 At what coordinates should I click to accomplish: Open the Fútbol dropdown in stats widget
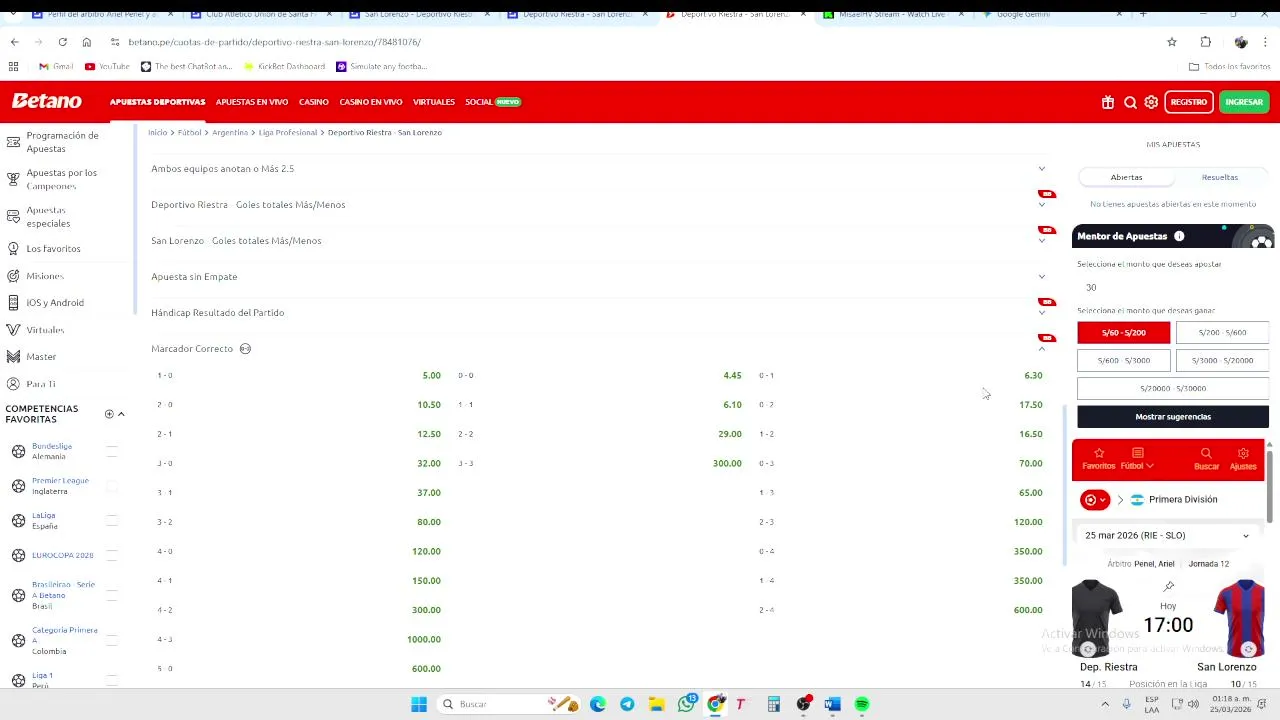[1137, 458]
